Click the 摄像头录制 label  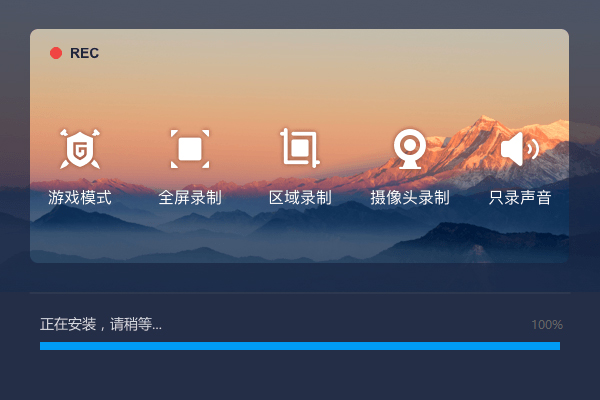[410, 198]
